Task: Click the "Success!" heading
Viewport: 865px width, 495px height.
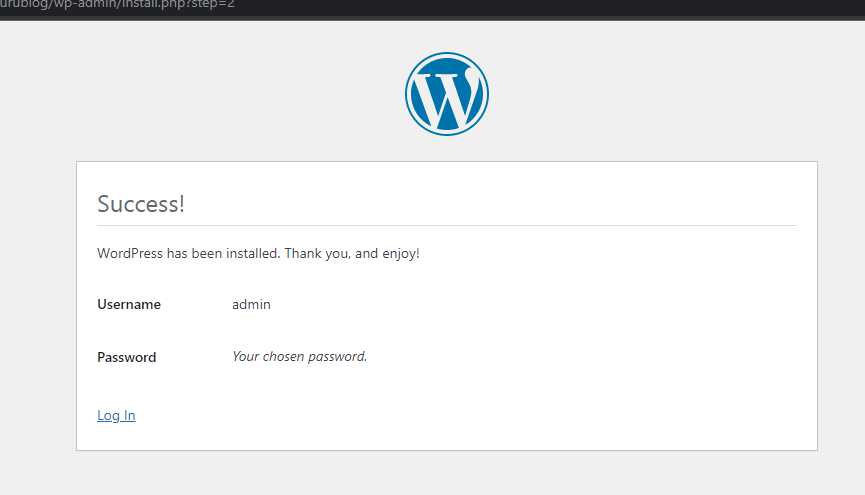Action: click(141, 204)
